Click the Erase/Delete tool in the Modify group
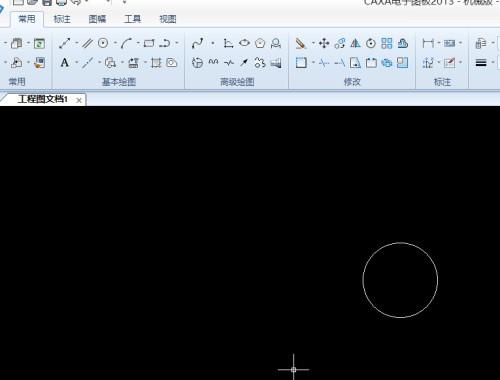This screenshot has height=380, width=500. (x=301, y=43)
